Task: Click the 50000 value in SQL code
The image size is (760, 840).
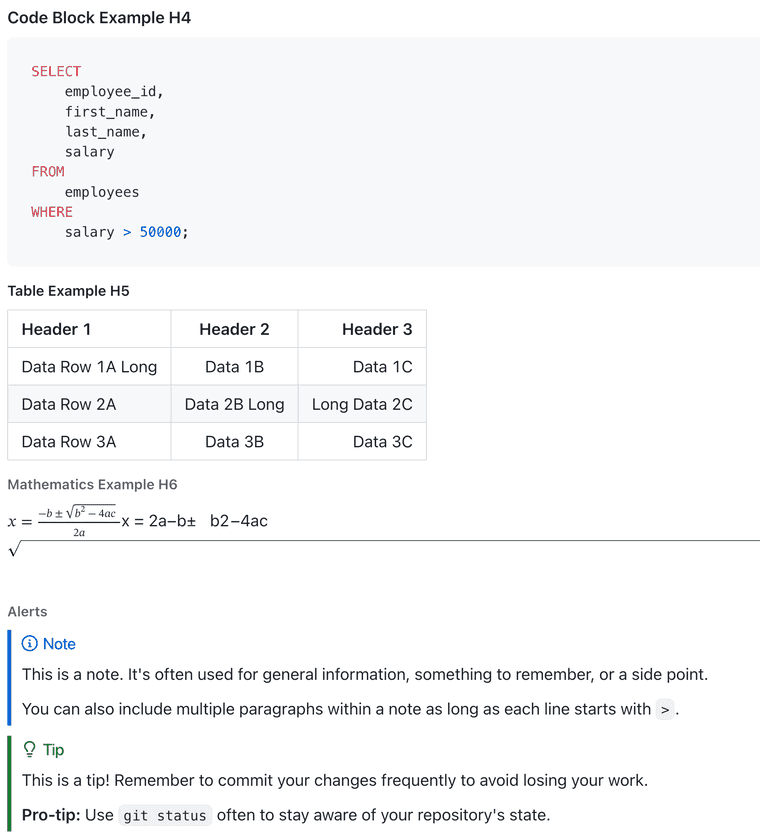Action: pyautogui.click(x=160, y=232)
